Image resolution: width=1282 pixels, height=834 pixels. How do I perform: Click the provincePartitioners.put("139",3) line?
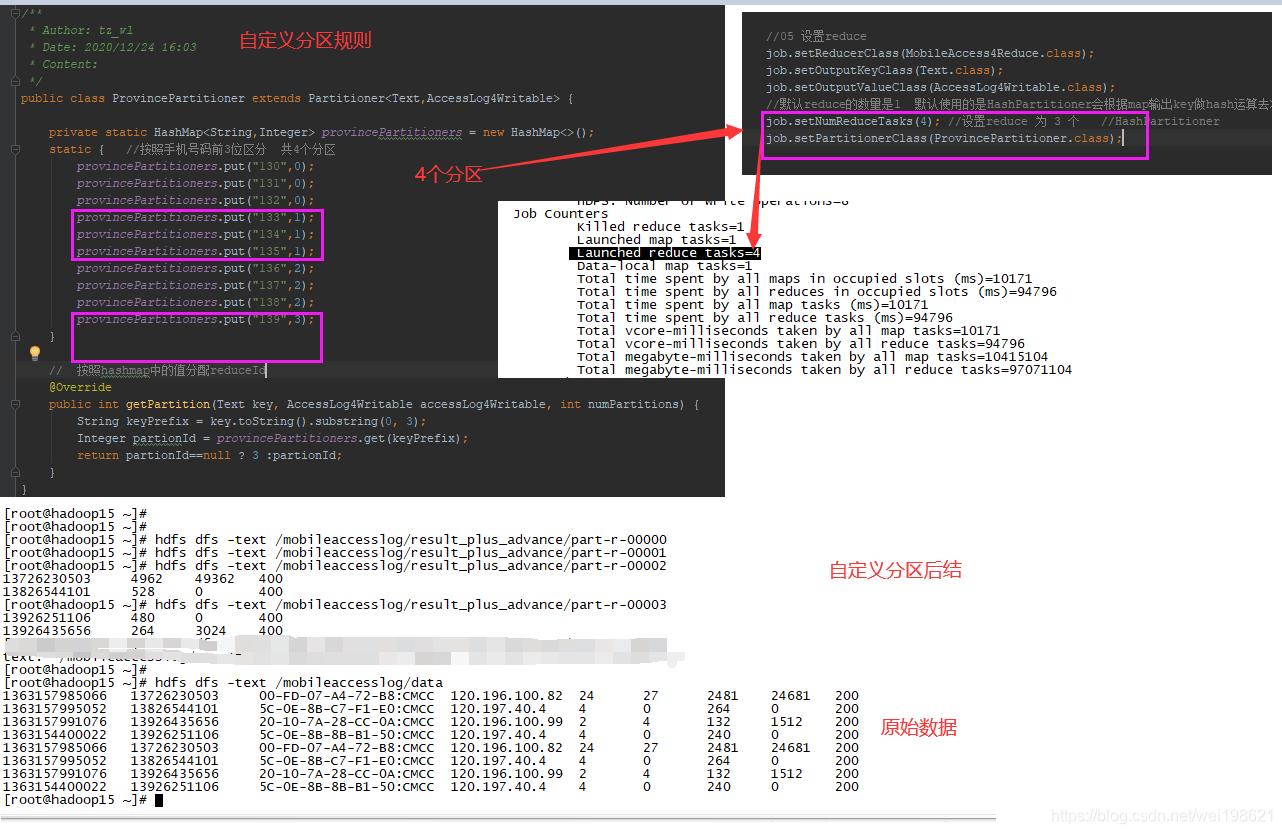(x=196, y=319)
